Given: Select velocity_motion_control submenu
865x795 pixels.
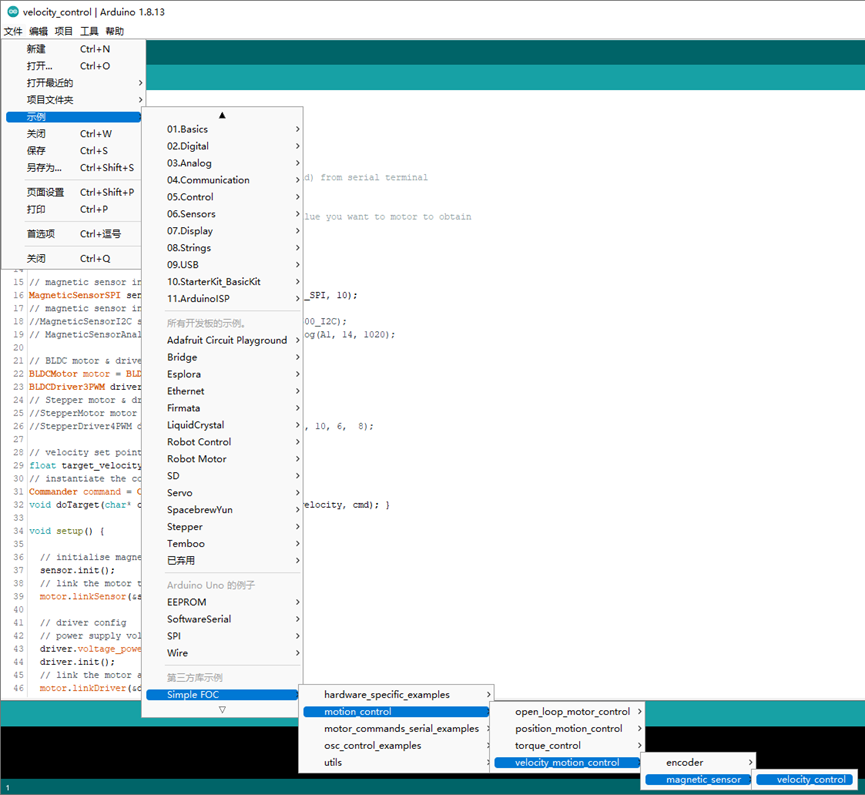Looking at the screenshot, I should [567, 763].
